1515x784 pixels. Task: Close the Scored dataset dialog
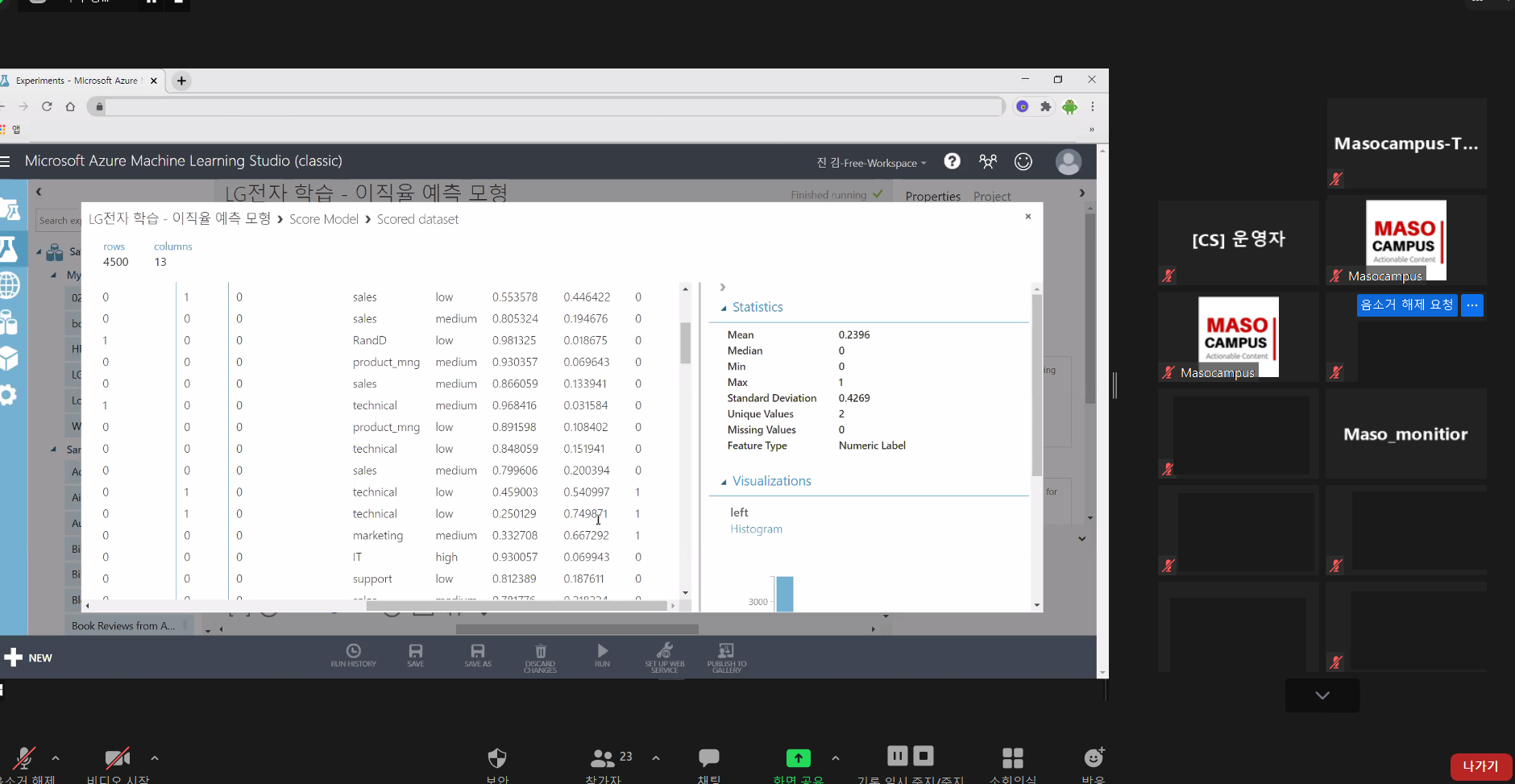pos(1027,216)
